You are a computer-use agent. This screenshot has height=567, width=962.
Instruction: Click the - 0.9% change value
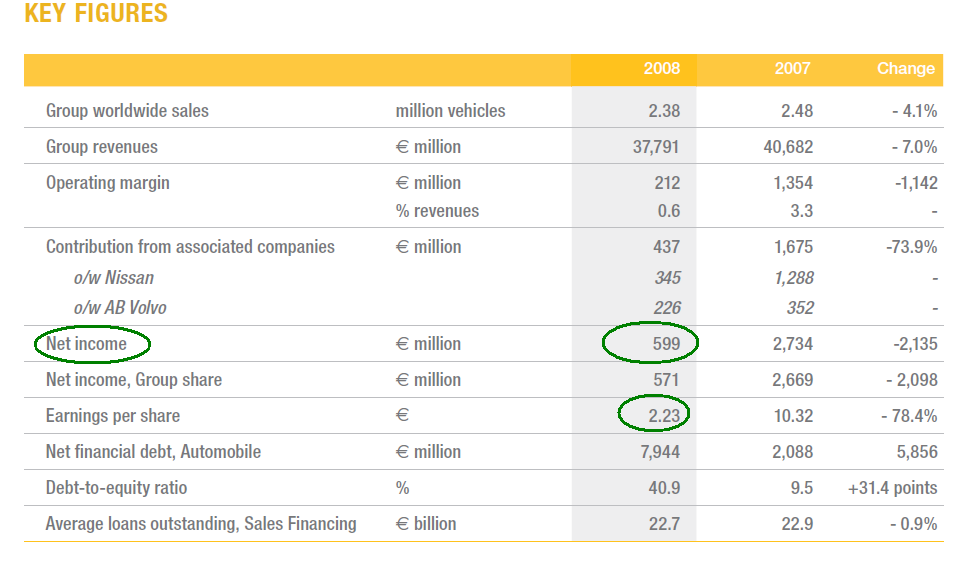tap(915, 524)
